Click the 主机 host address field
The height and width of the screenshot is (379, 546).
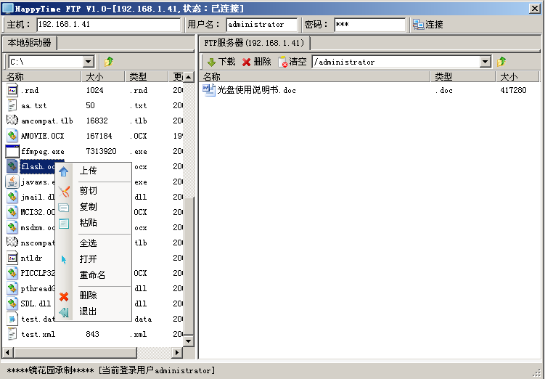coord(108,24)
